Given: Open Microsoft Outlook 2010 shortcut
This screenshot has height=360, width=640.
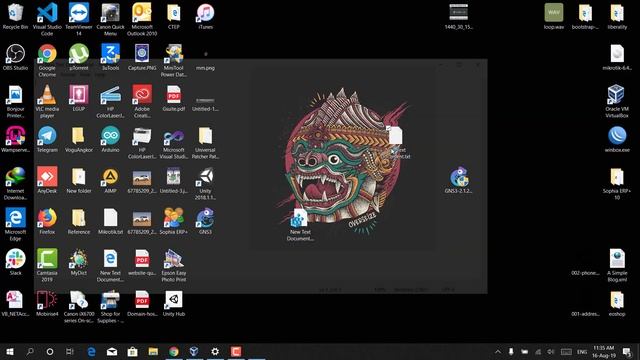Looking at the screenshot, I should coord(142,19).
